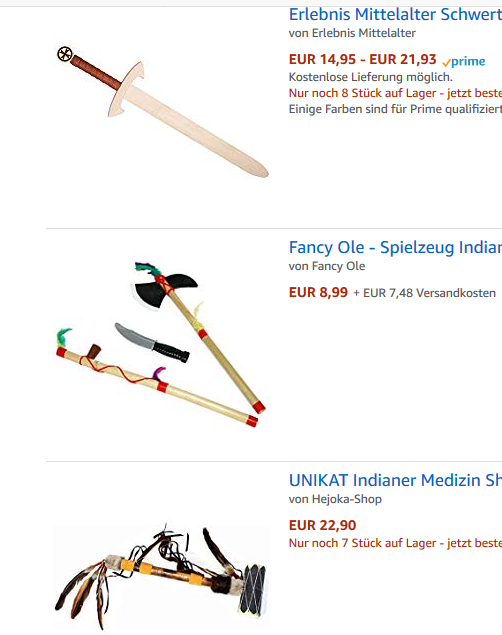Click the Erlebnis Mittelalter Schwert title
The height and width of the screenshot is (635, 502).
coord(395,15)
